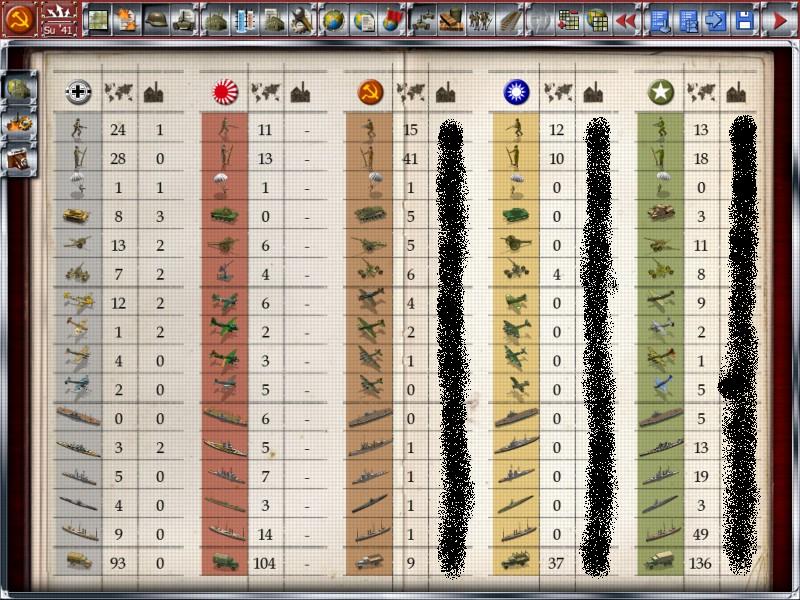Select the fire and gear tab on left sidebar
800x600 pixels.
(19, 123)
